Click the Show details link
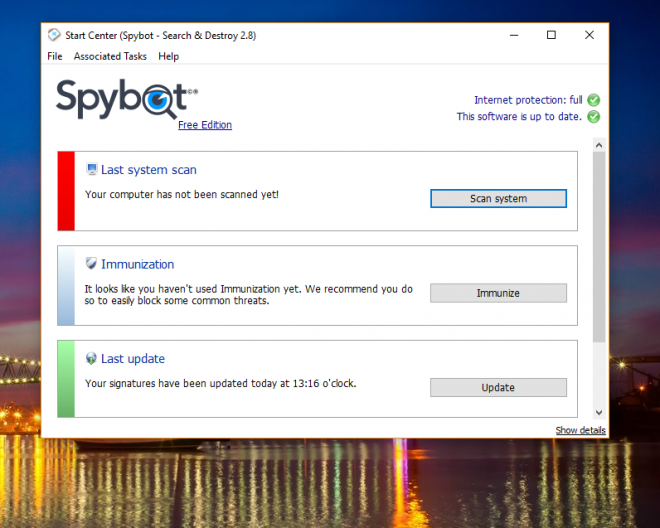Image resolution: width=660 pixels, height=528 pixels. pyautogui.click(x=580, y=430)
